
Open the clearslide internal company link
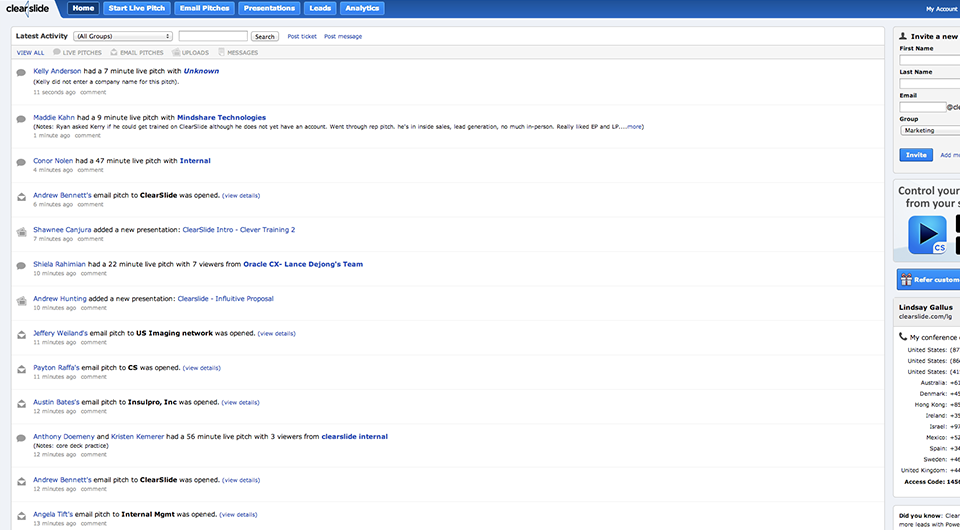[354, 437]
